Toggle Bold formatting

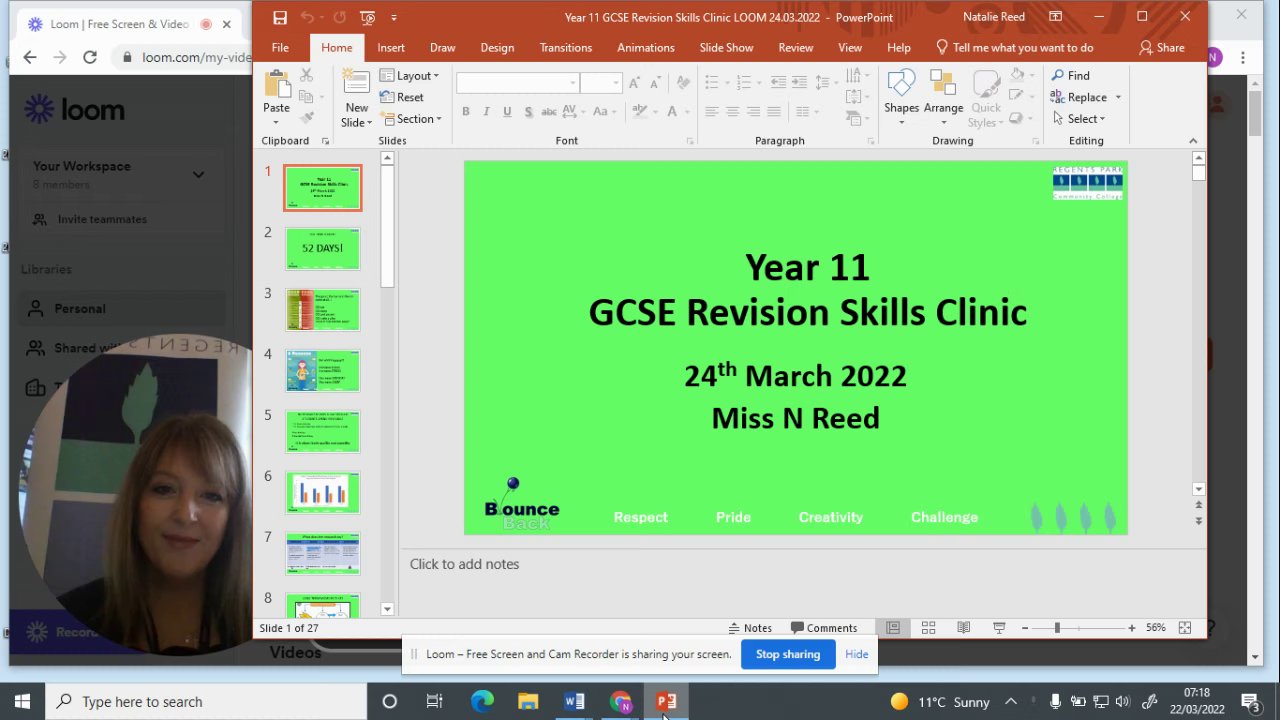[x=466, y=111]
